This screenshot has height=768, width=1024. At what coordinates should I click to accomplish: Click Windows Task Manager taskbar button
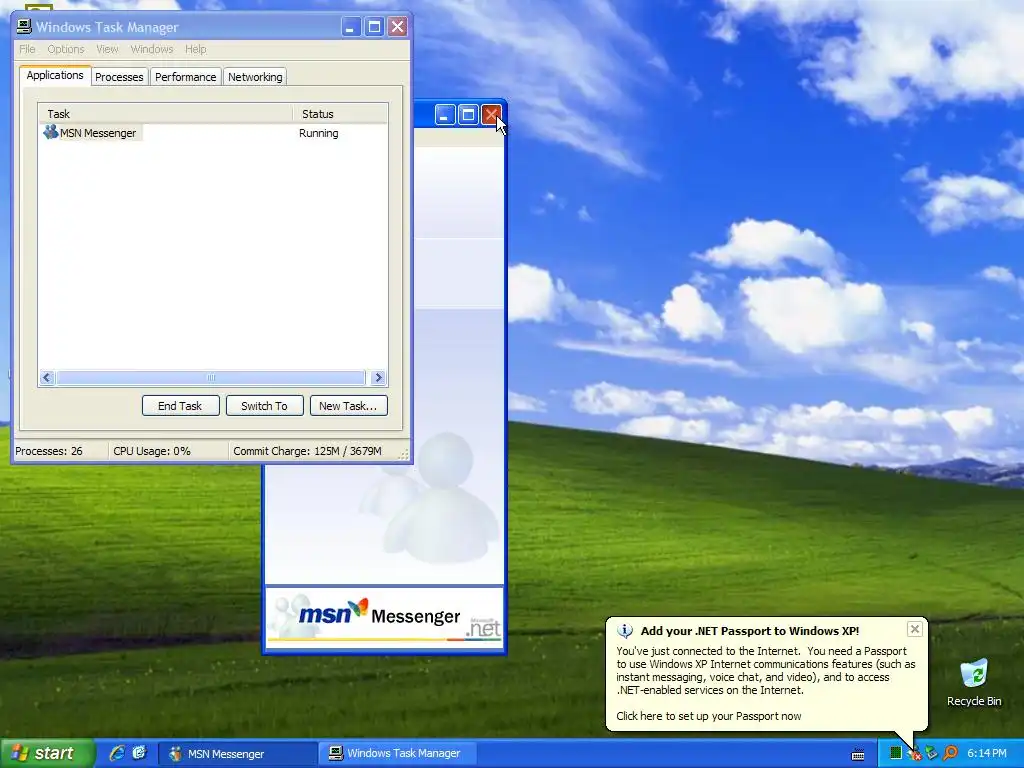[397, 754]
